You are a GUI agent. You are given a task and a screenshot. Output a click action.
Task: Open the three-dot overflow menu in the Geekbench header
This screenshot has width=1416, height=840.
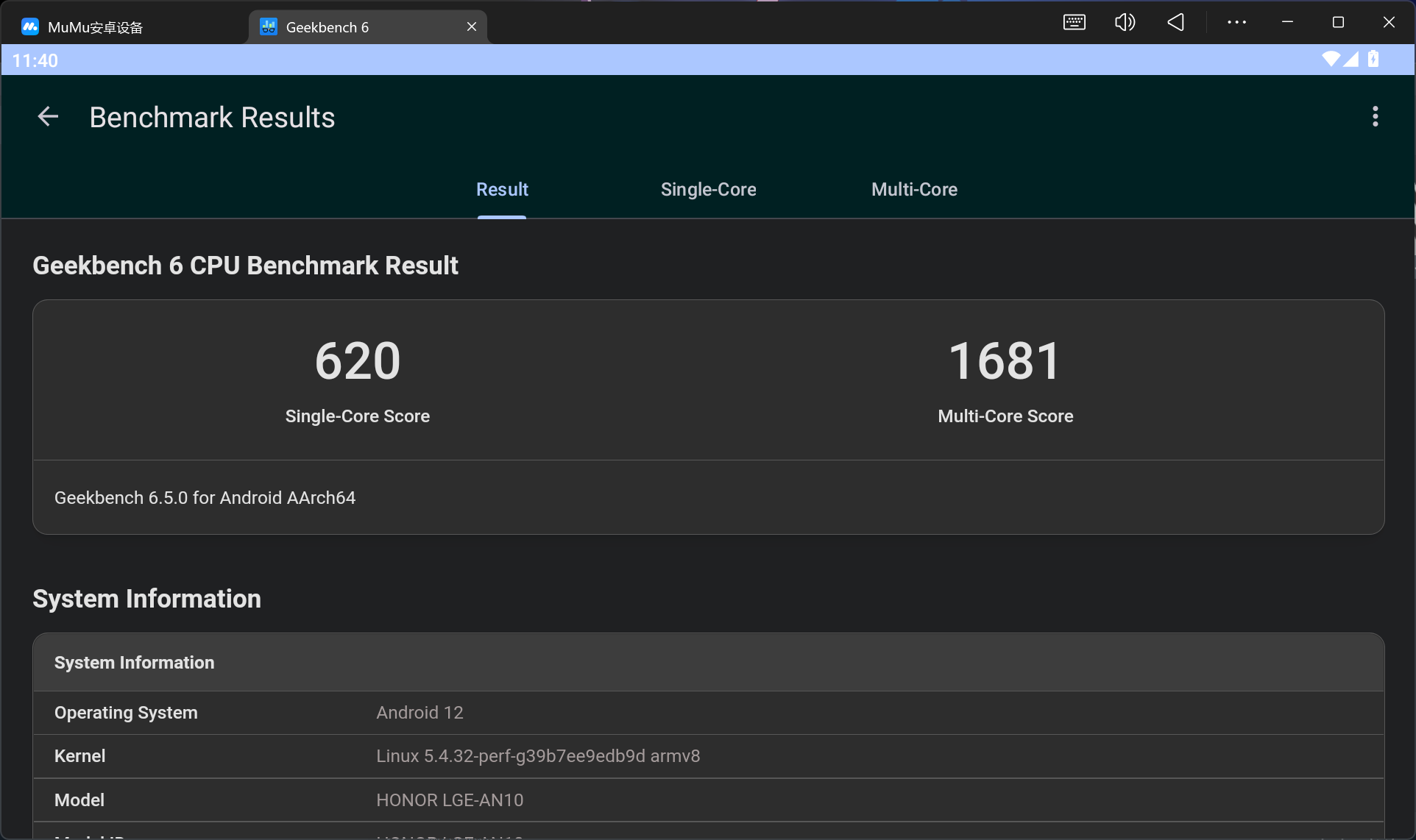[x=1375, y=116]
